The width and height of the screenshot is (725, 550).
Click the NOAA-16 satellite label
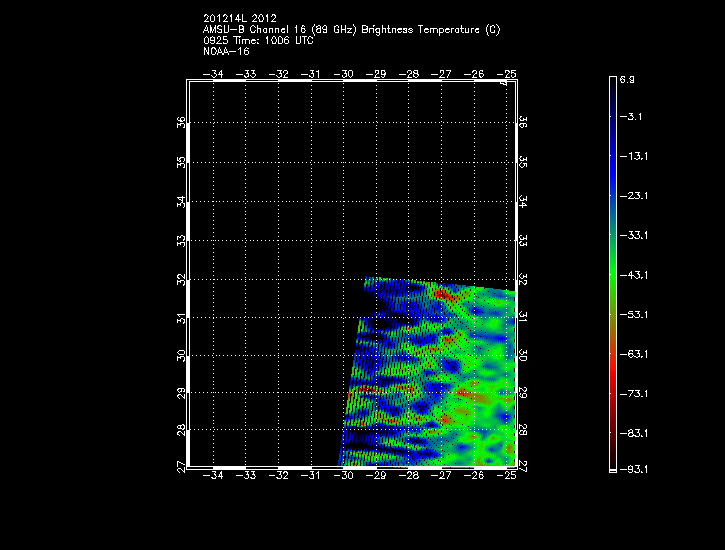pyautogui.click(x=225, y=51)
